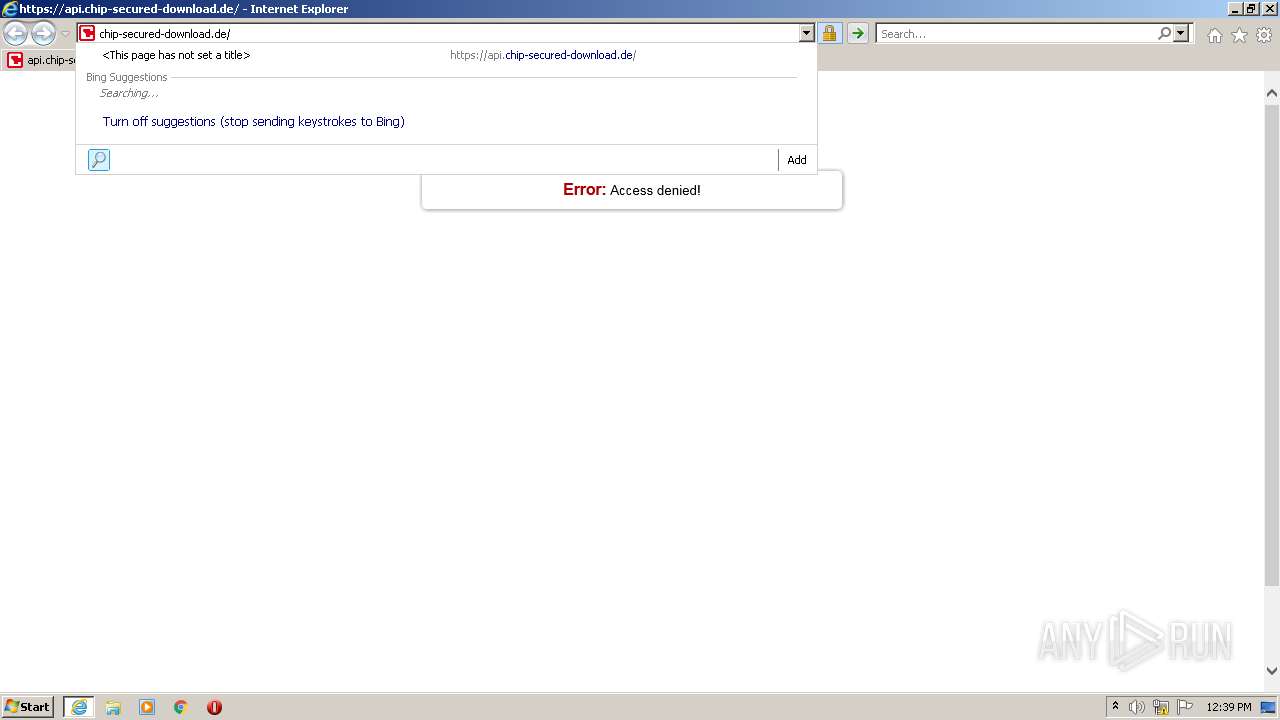Click the page scrollbar down arrow
Viewport: 1280px width, 720px height.
tap(1272, 671)
